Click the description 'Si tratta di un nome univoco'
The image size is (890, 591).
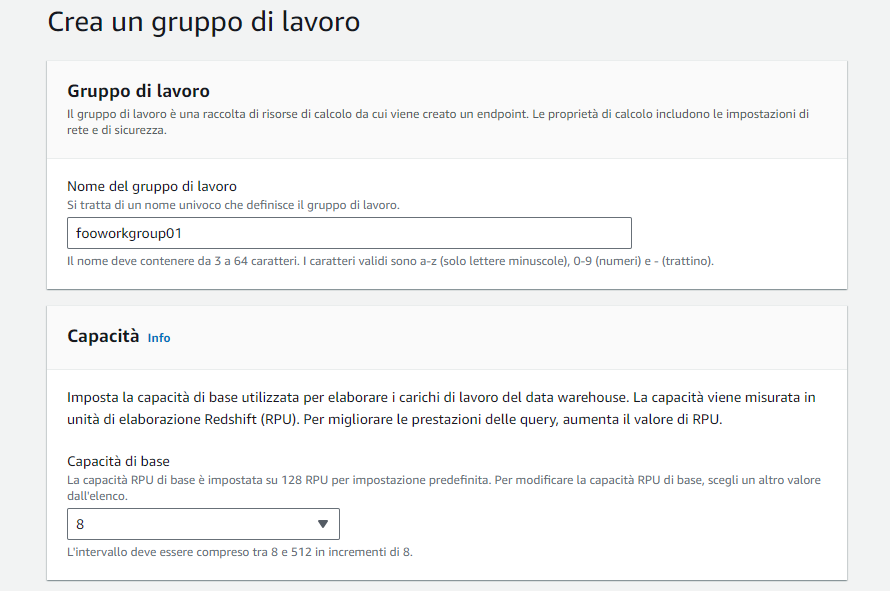233,205
